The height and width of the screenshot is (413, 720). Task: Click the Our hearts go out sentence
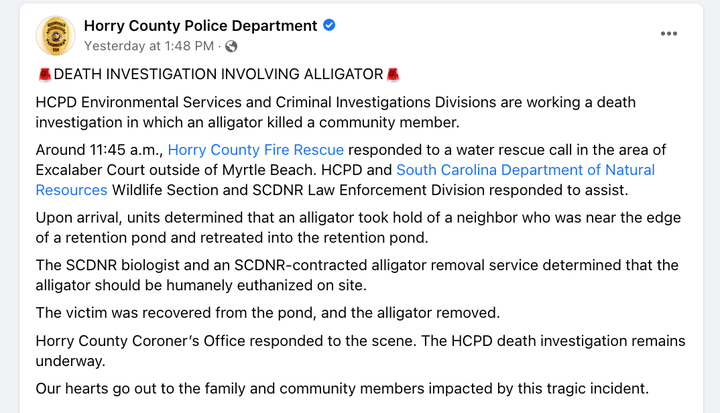(x=342, y=389)
